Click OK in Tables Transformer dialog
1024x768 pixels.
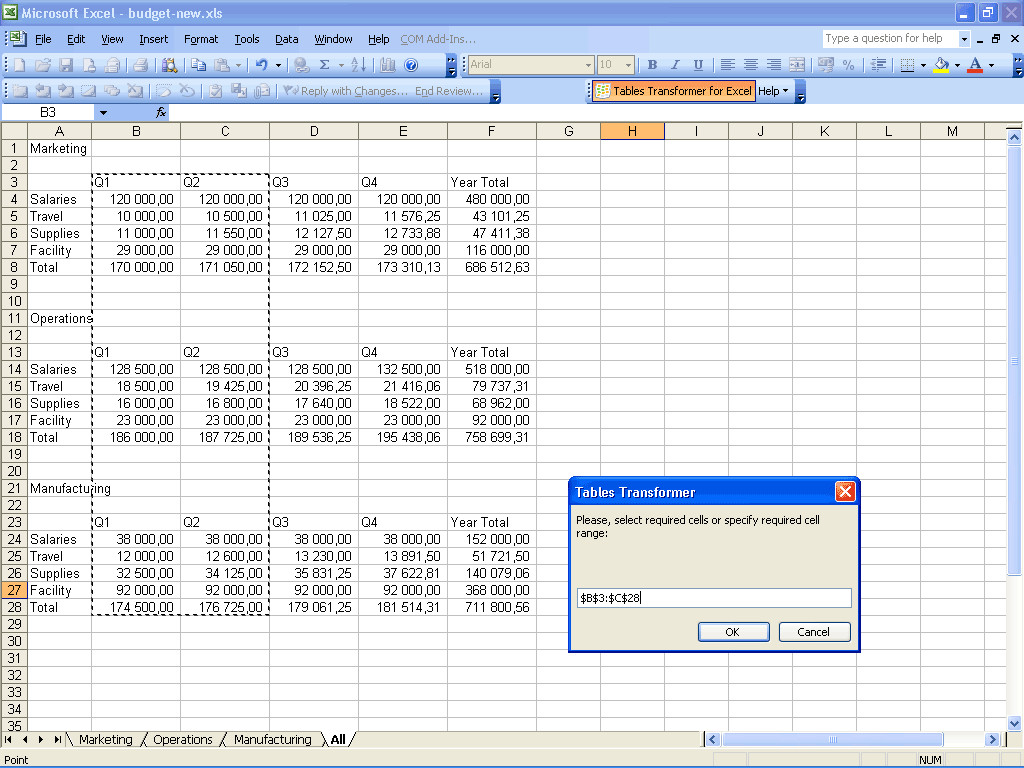[733, 632]
